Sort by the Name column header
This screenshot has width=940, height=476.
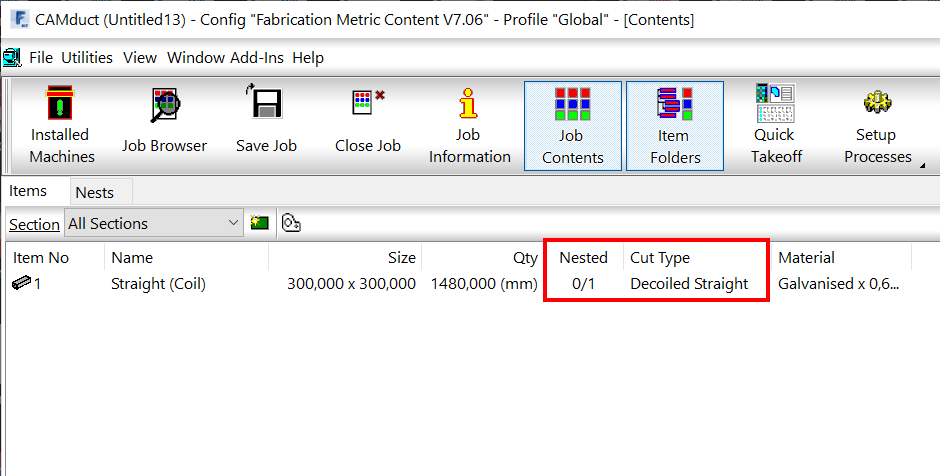pyautogui.click(x=186, y=258)
